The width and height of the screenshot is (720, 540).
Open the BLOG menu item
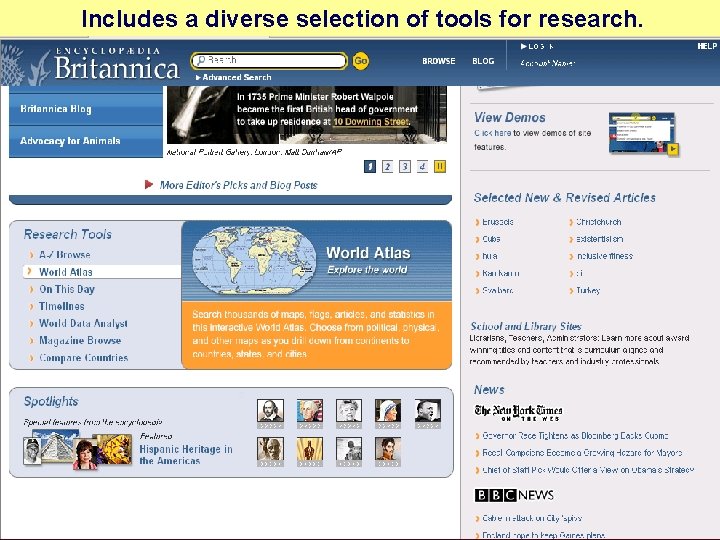(x=483, y=61)
